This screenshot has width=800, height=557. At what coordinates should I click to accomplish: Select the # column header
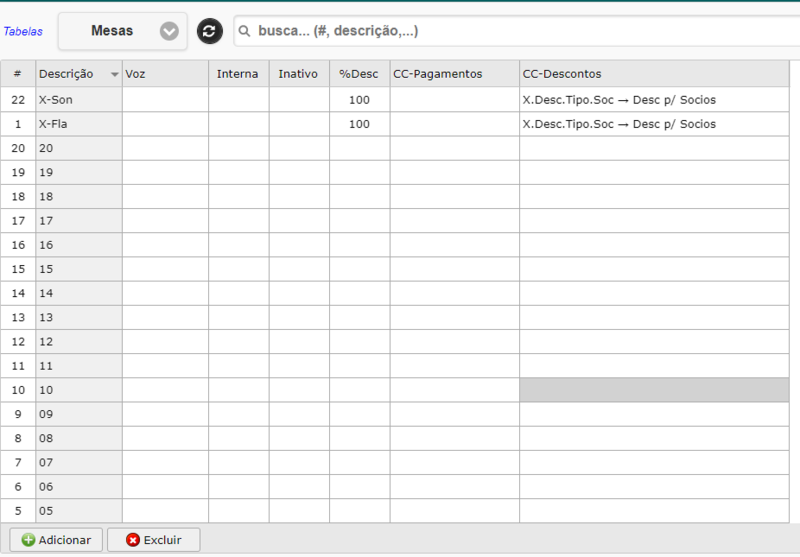[x=18, y=74]
